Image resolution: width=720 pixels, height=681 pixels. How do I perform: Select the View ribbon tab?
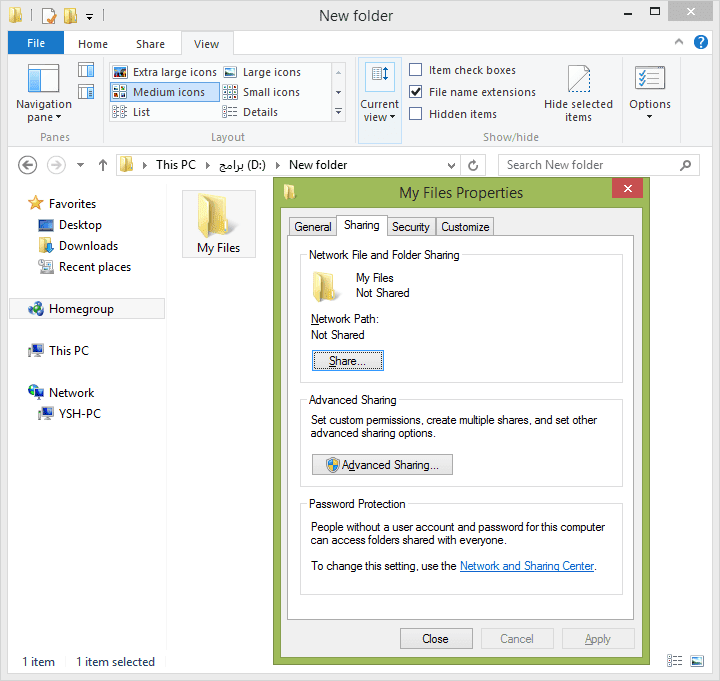207,44
